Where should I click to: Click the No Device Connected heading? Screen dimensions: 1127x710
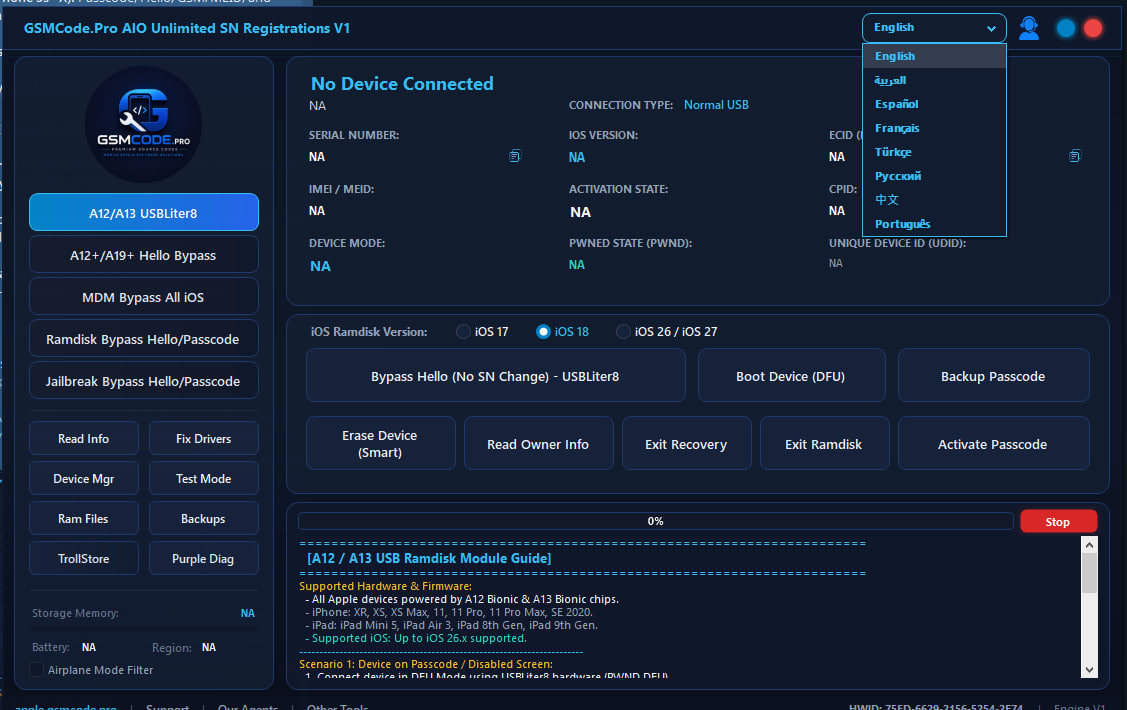pyautogui.click(x=402, y=83)
